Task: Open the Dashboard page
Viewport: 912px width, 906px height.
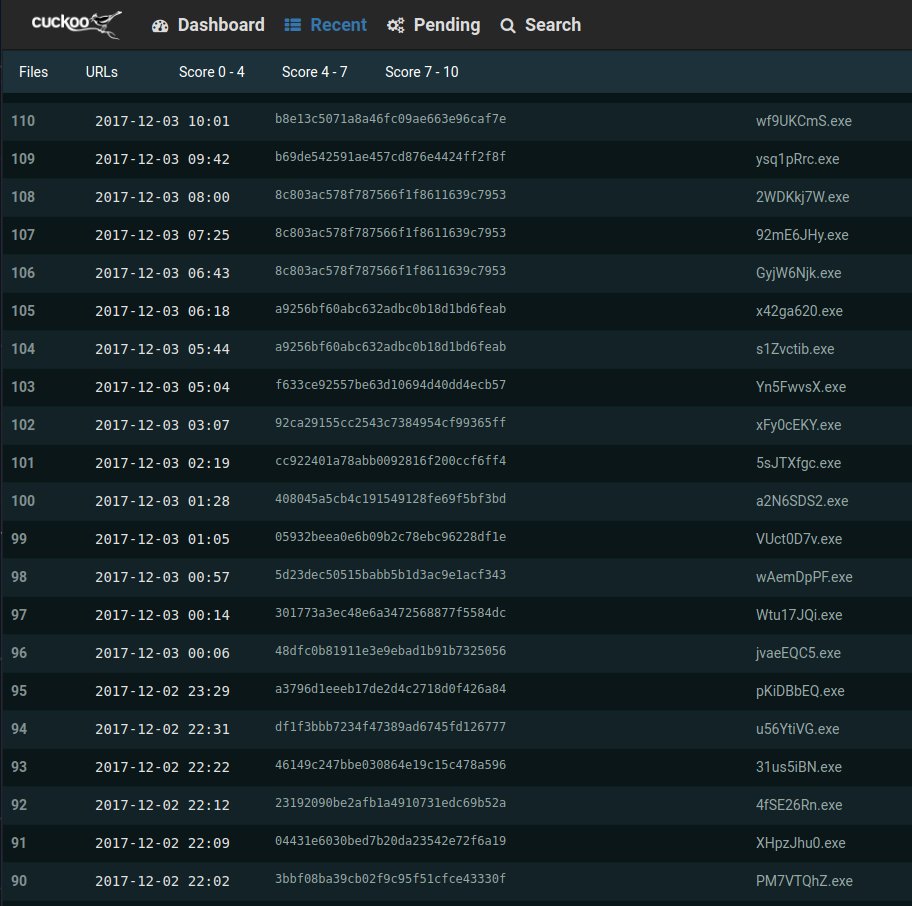Action: pyautogui.click(x=208, y=25)
